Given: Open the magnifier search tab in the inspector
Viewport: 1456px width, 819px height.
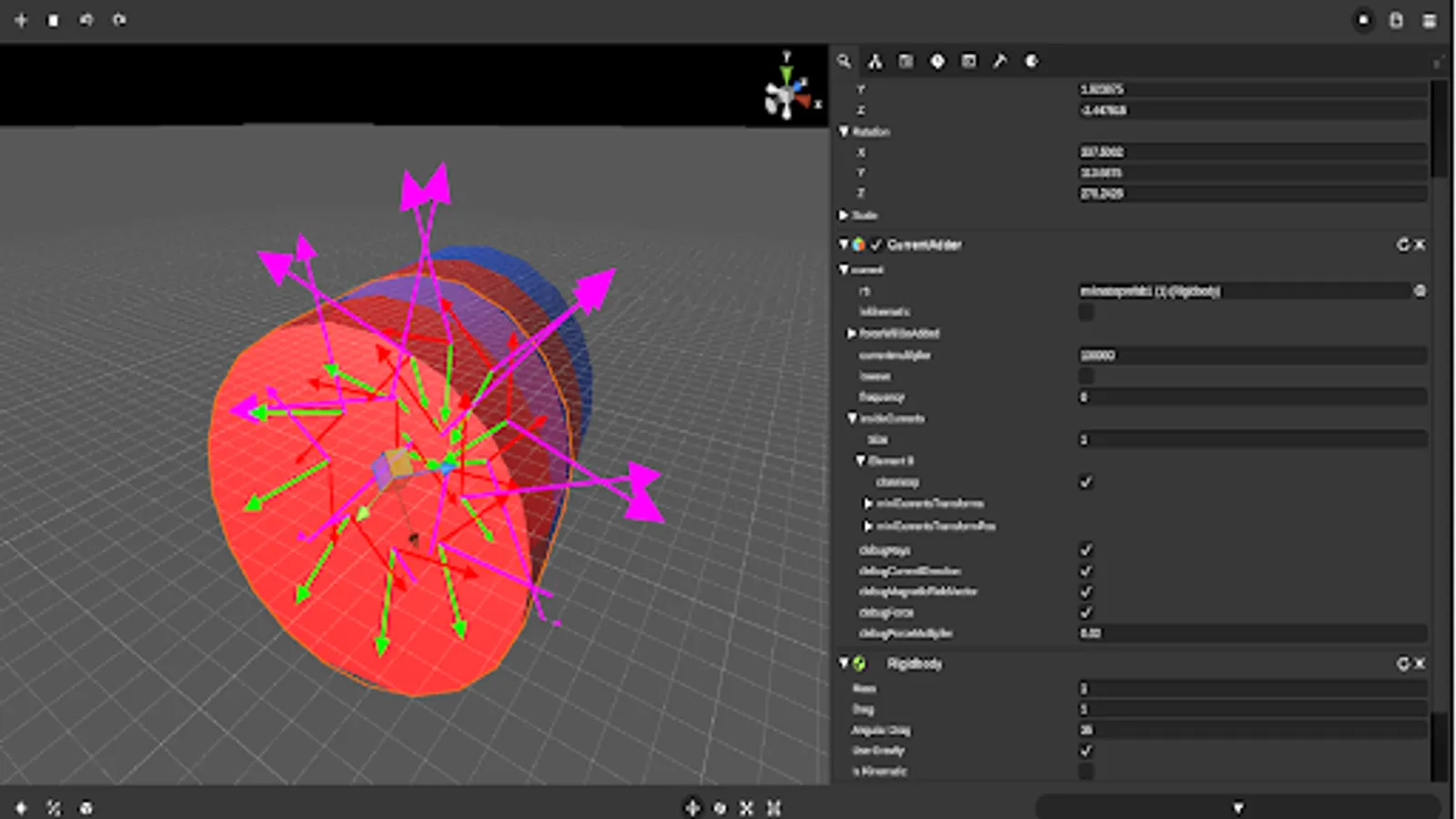Looking at the screenshot, I should [x=844, y=61].
